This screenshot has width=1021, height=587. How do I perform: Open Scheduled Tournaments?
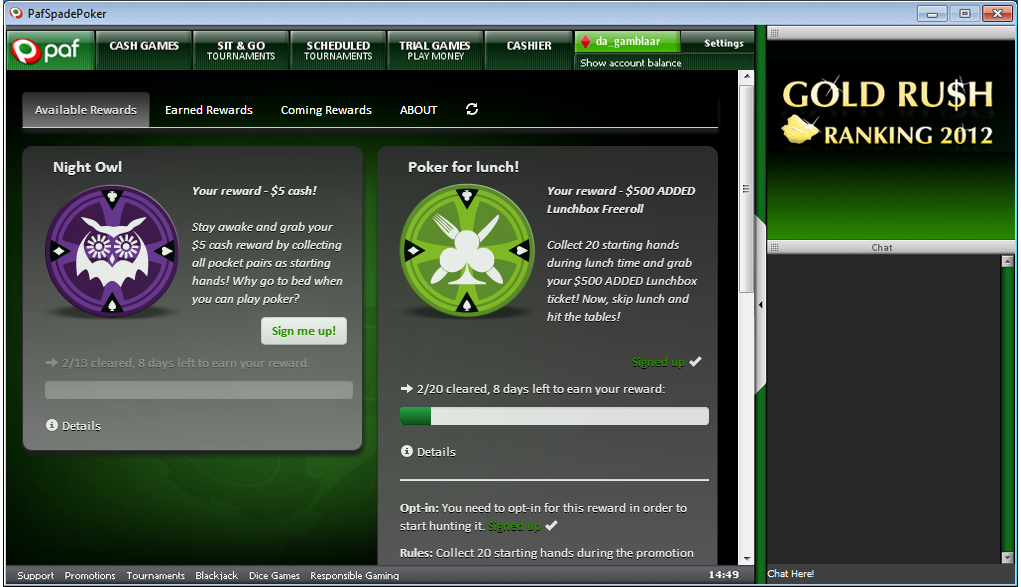[x=338, y=50]
